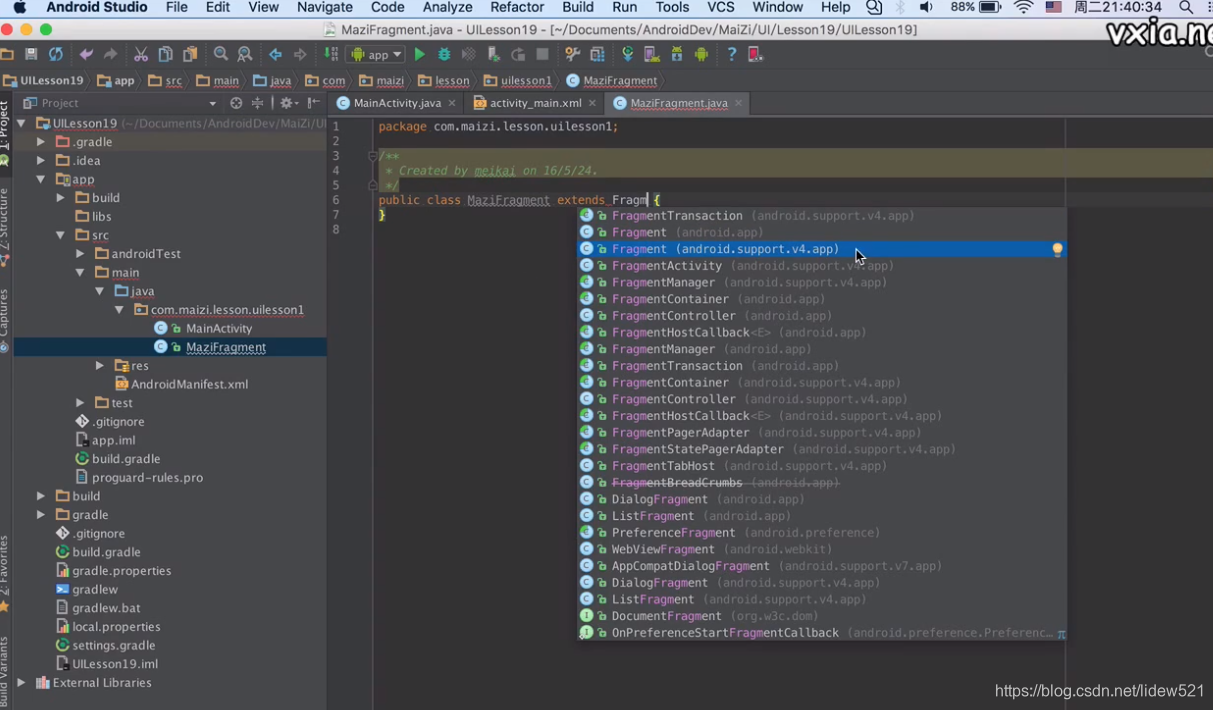
Task: Choose WebViewFragment completion suggestion
Action: coord(822,549)
